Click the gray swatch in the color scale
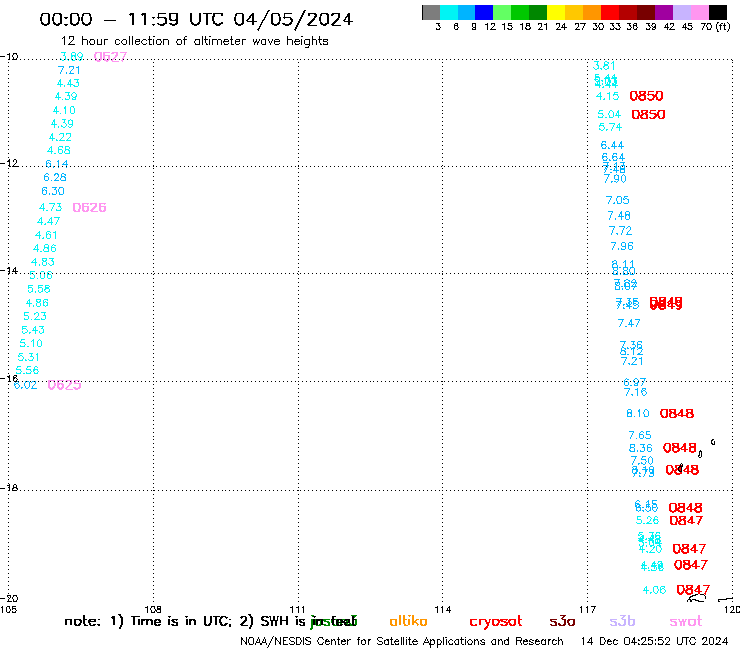The height and width of the screenshot is (650, 740). 431,12
